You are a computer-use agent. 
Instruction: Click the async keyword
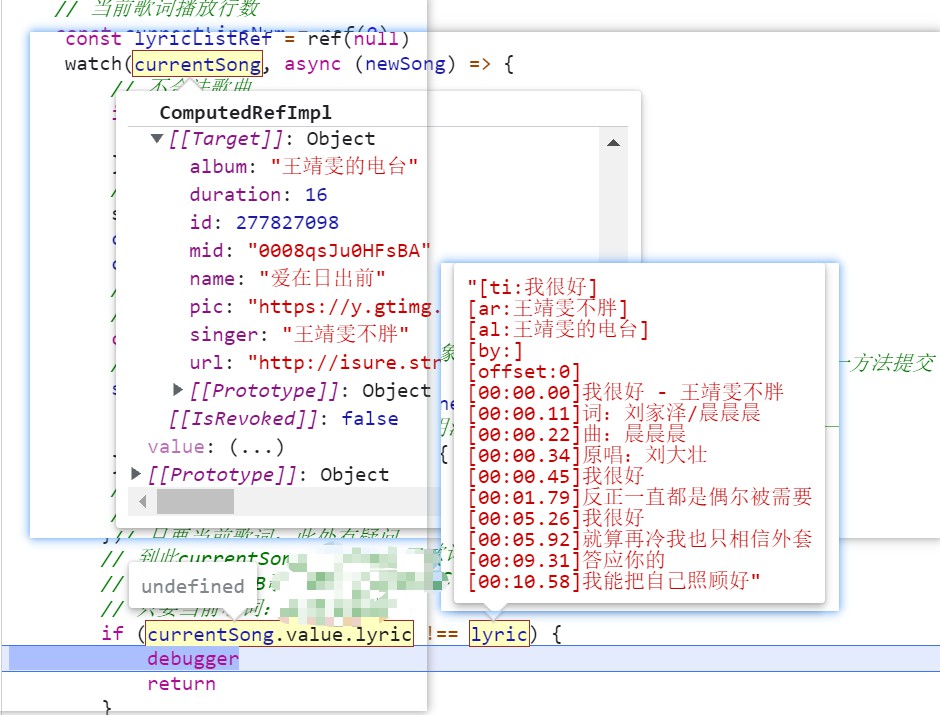click(x=313, y=64)
